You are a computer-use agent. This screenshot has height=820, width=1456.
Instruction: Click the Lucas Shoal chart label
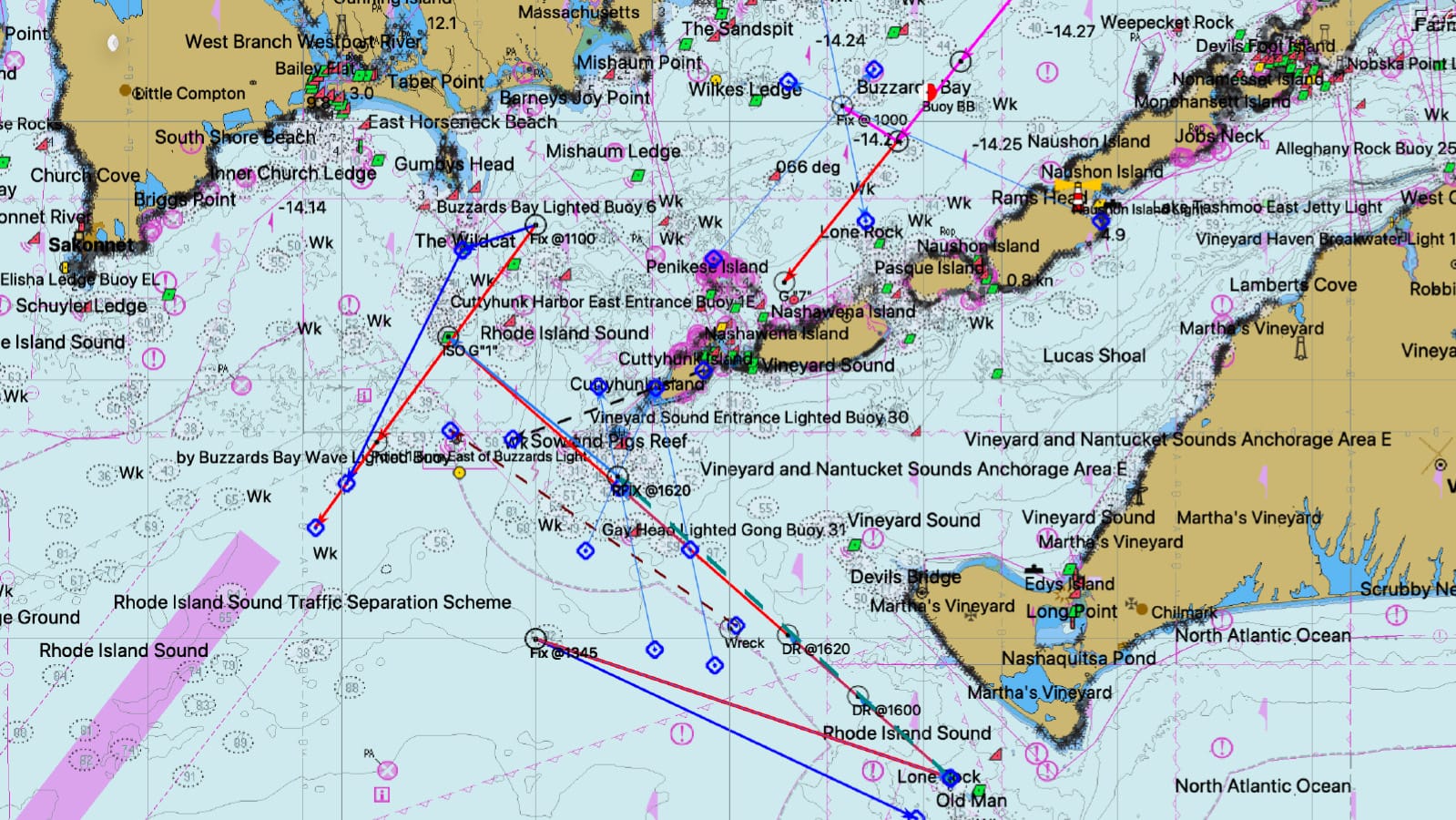click(1094, 355)
